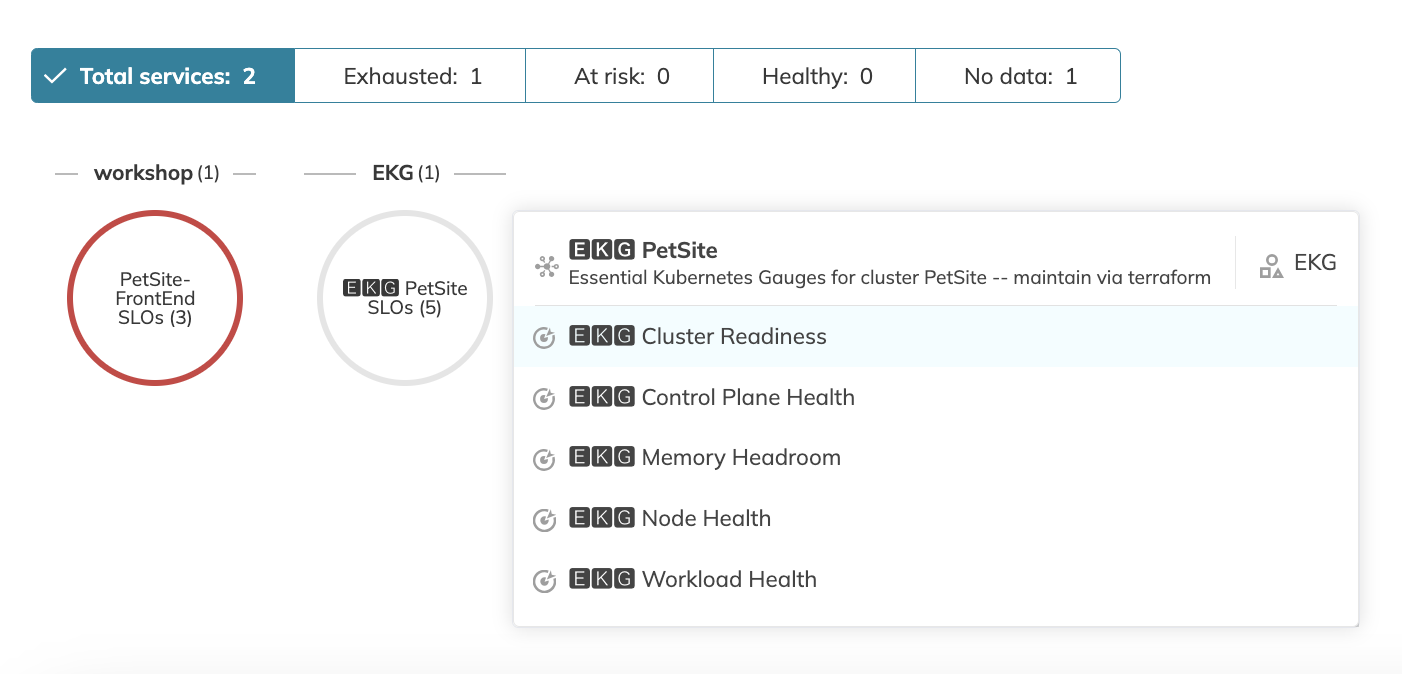Viewport: 1402px width, 674px height.
Task: Filter by At risk services
Action: click(x=620, y=76)
